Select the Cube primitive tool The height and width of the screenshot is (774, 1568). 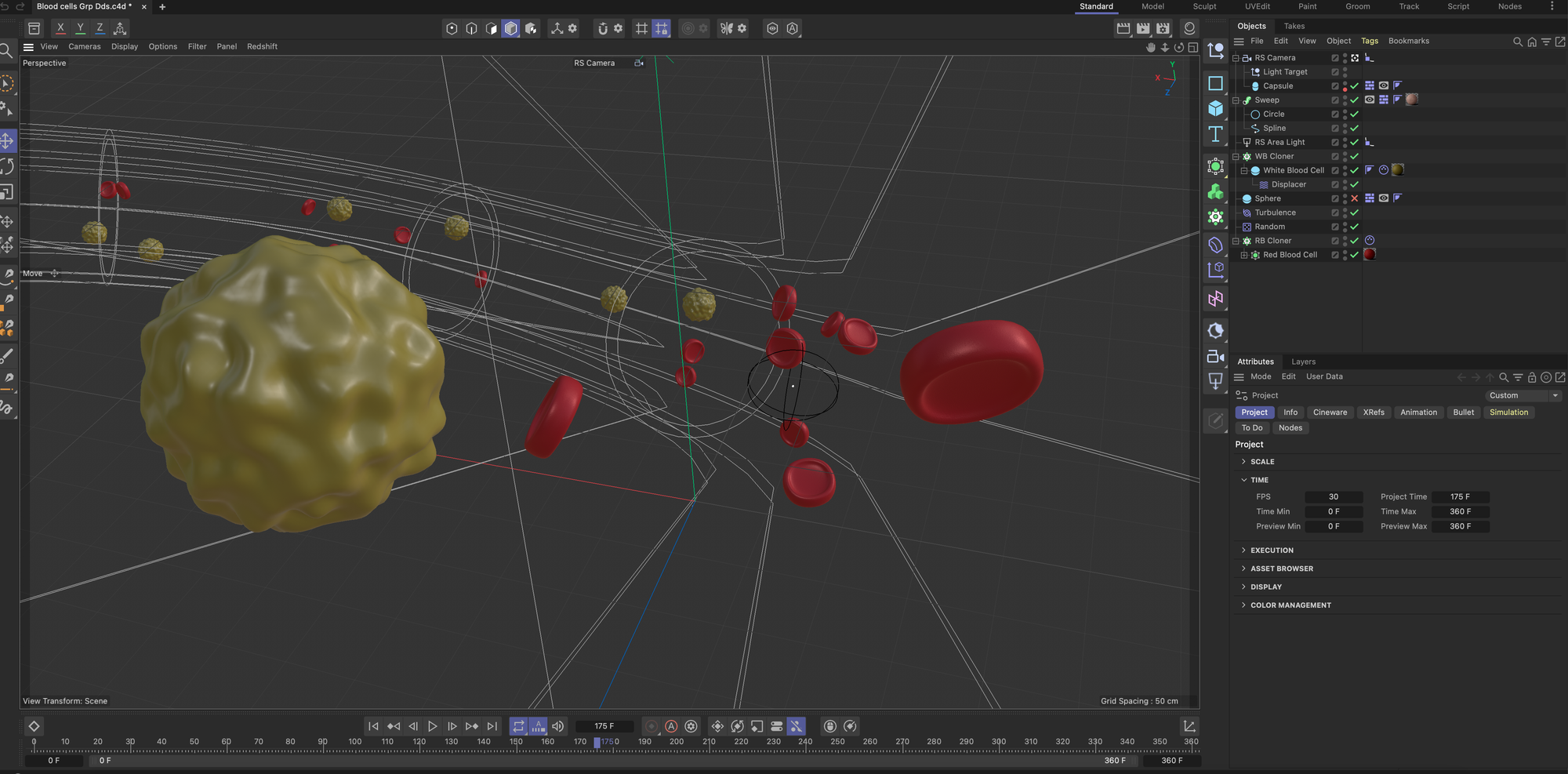click(1215, 108)
